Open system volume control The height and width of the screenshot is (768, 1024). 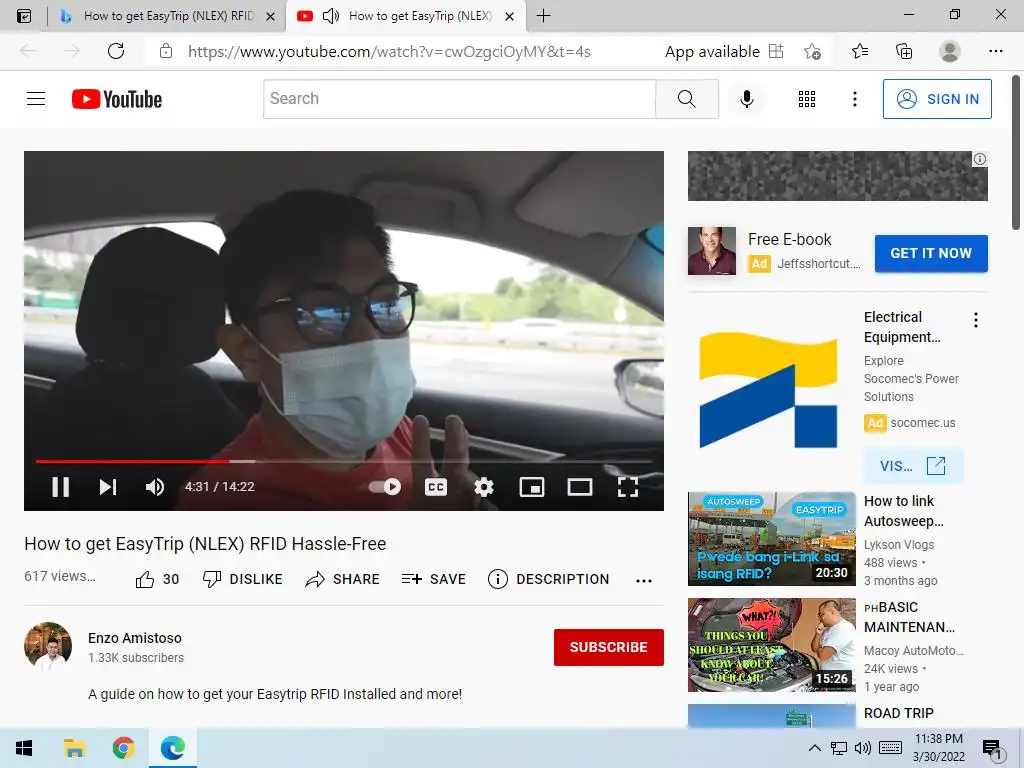point(862,748)
